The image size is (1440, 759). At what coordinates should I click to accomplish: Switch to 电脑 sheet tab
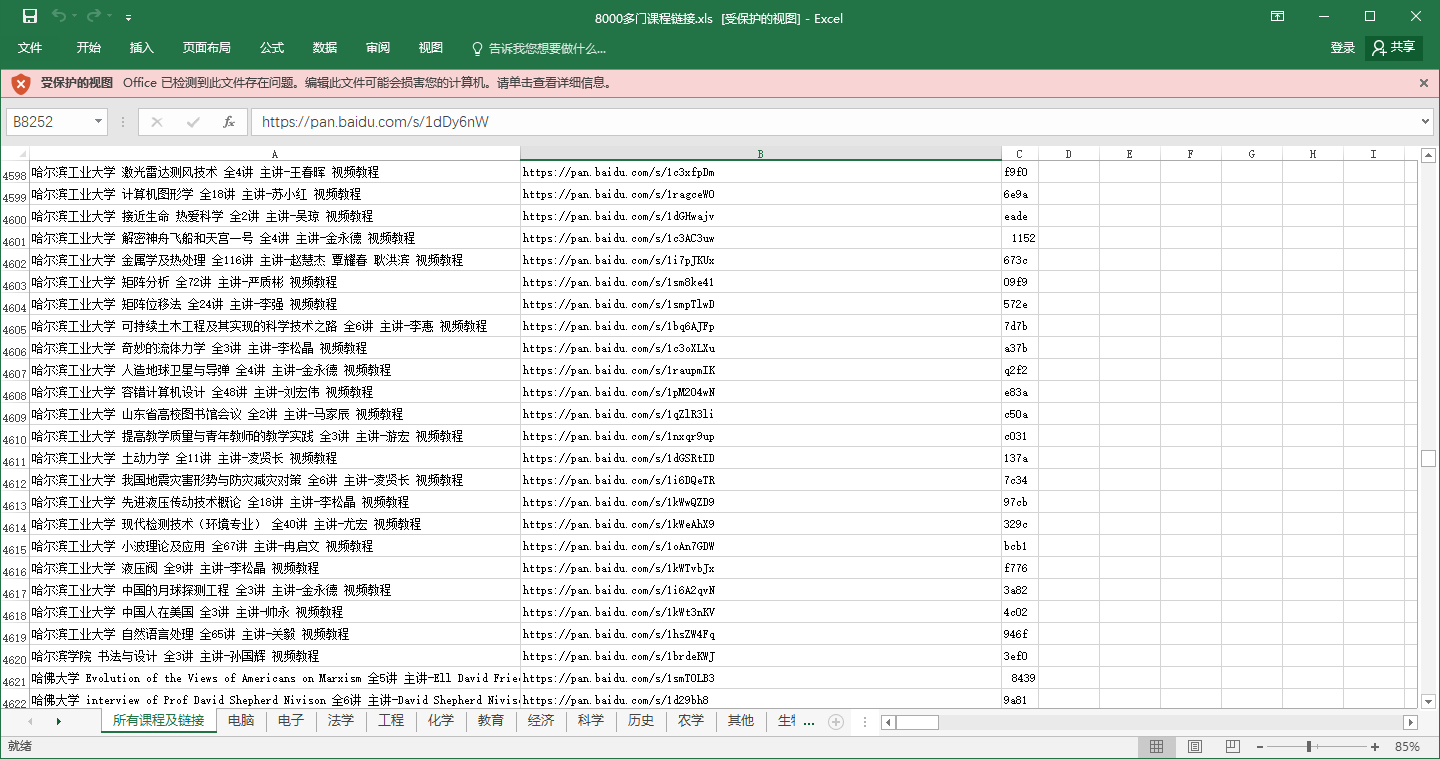241,721
